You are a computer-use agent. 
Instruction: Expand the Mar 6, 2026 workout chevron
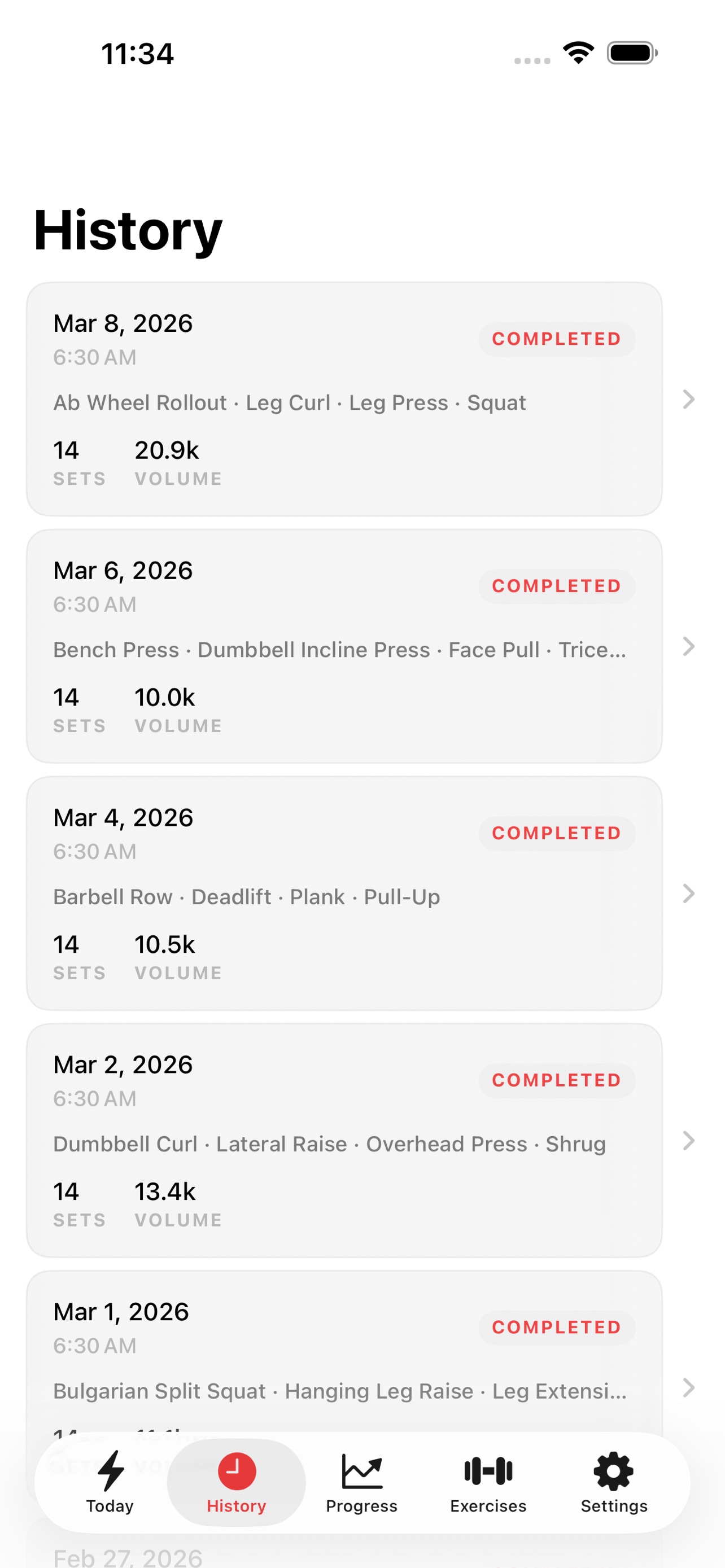pos(688,646)
